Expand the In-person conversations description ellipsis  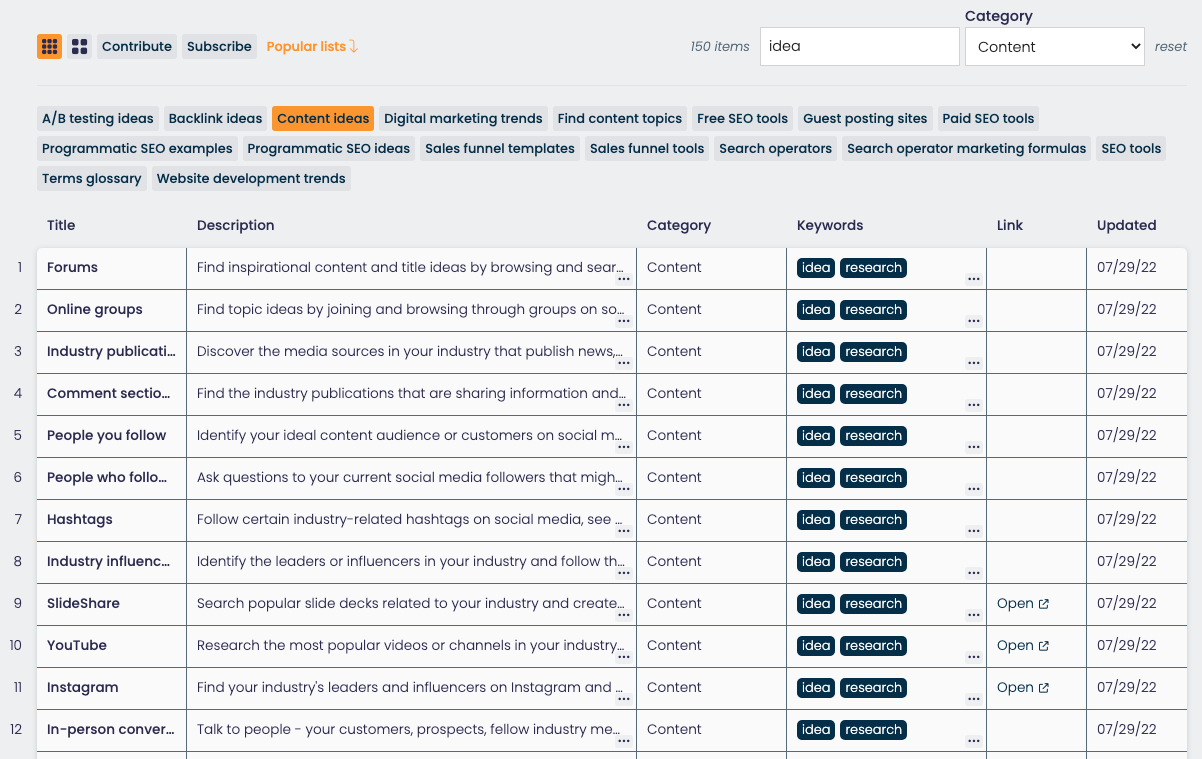[624, 741]
